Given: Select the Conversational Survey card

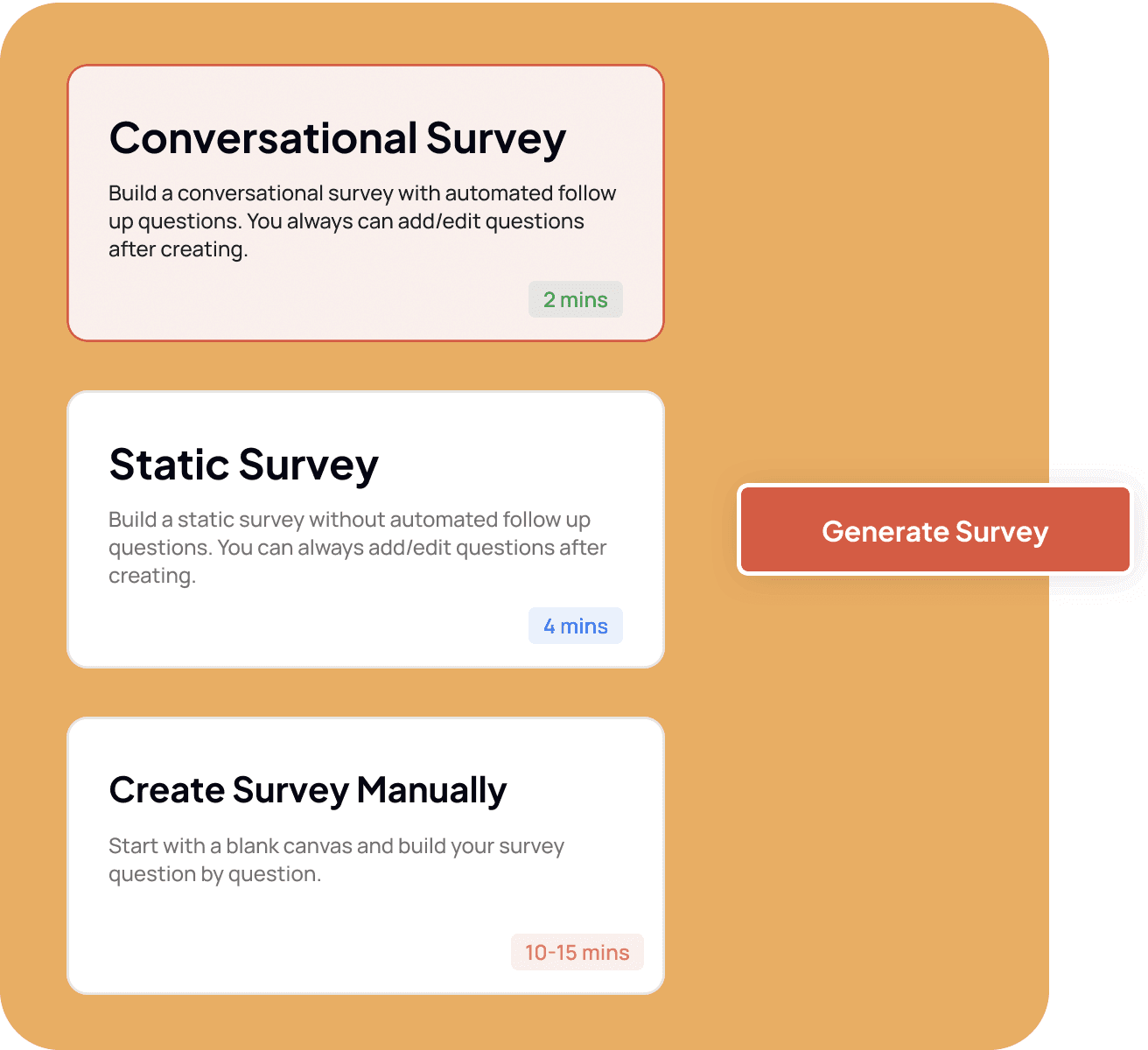Looking at the screenshot, I should pos(366,203).
